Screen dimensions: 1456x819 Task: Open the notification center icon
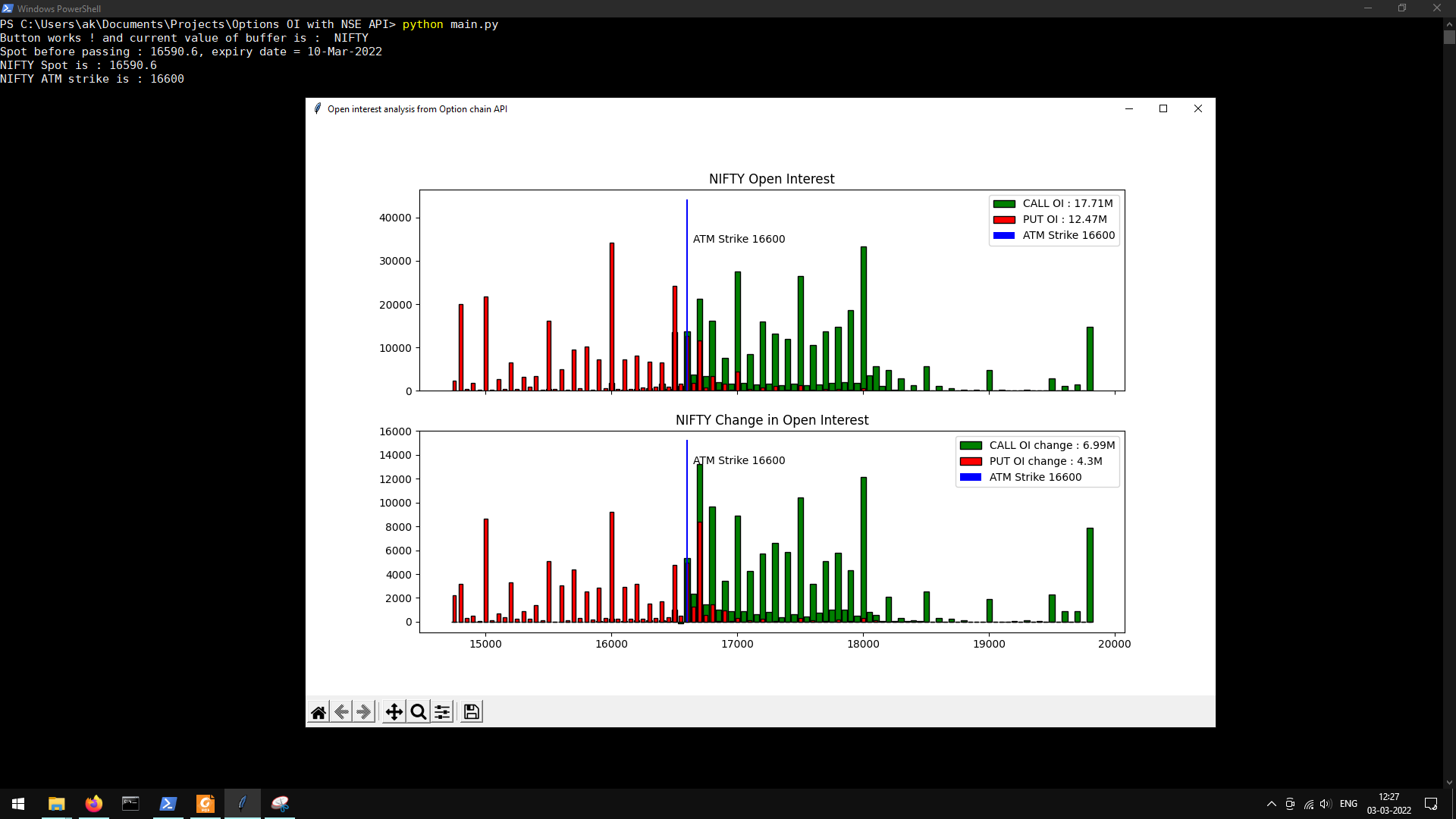click(x=1431, y=804)
